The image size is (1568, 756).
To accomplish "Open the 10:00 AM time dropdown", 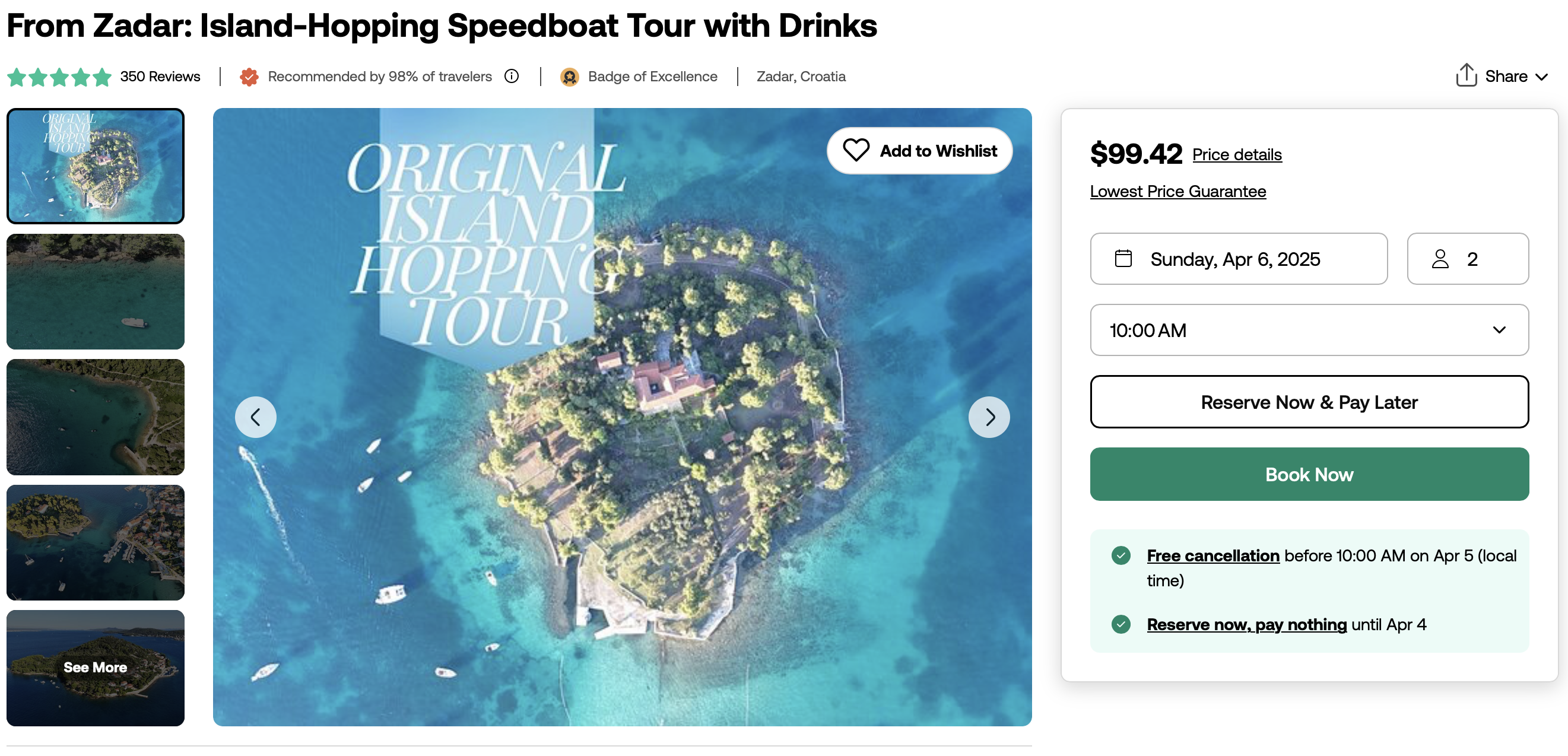I will point(1309,330).
